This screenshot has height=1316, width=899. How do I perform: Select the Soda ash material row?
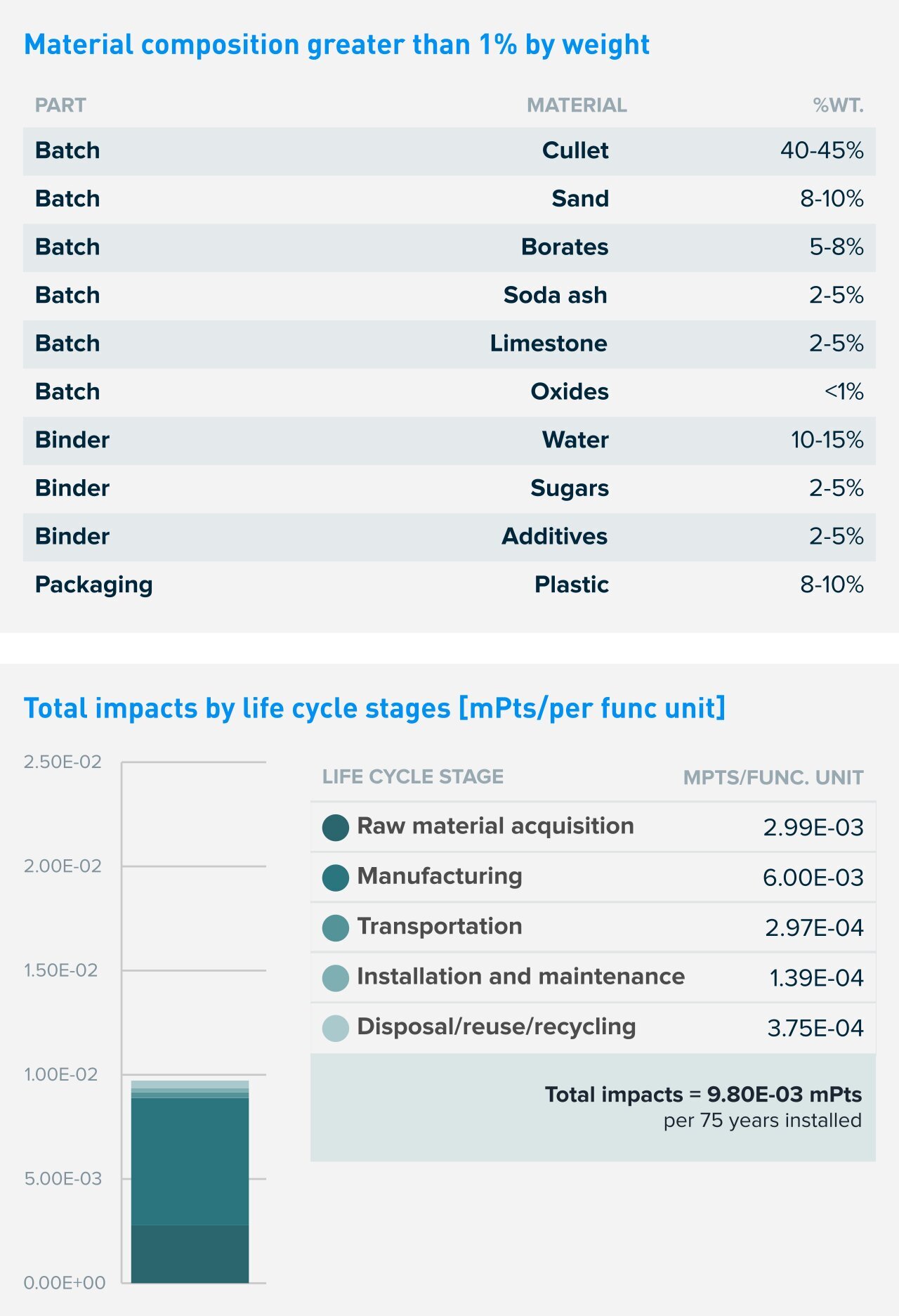449,296
